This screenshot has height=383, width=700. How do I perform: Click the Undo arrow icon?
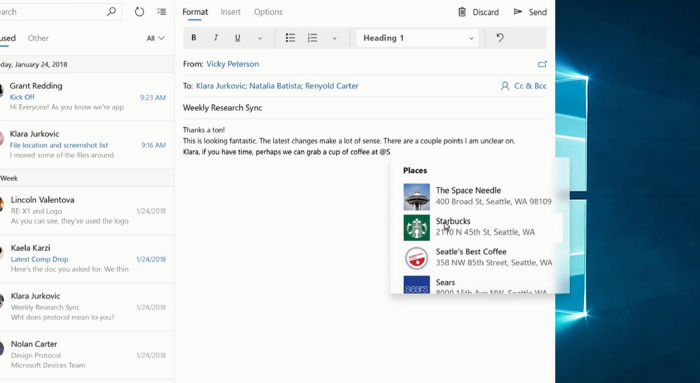(x=500, y=38)
